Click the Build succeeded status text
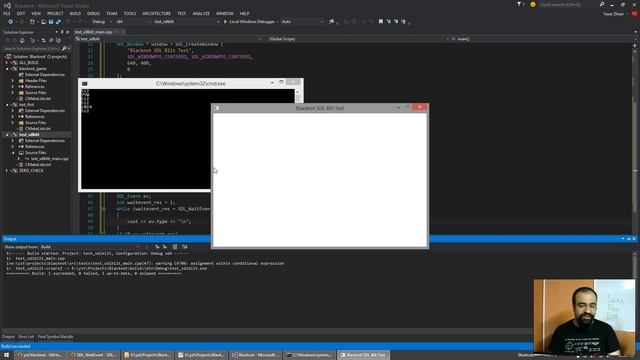 [x=16, y=346]
